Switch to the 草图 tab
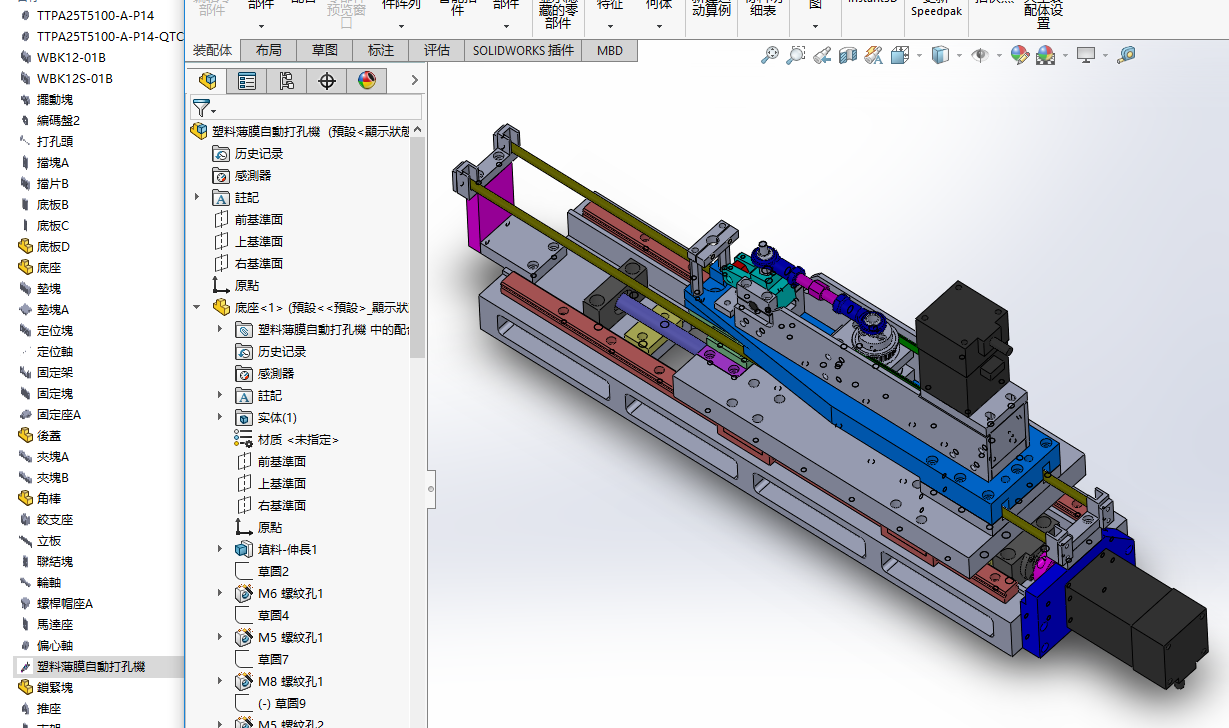The height and width of the screenshot is (728, 1229). pos(324,50)
